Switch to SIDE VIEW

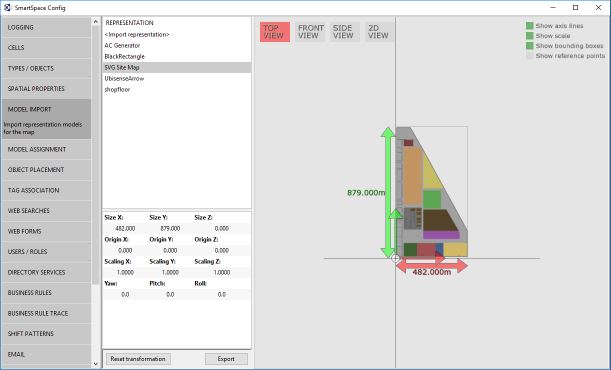(344, 32)
